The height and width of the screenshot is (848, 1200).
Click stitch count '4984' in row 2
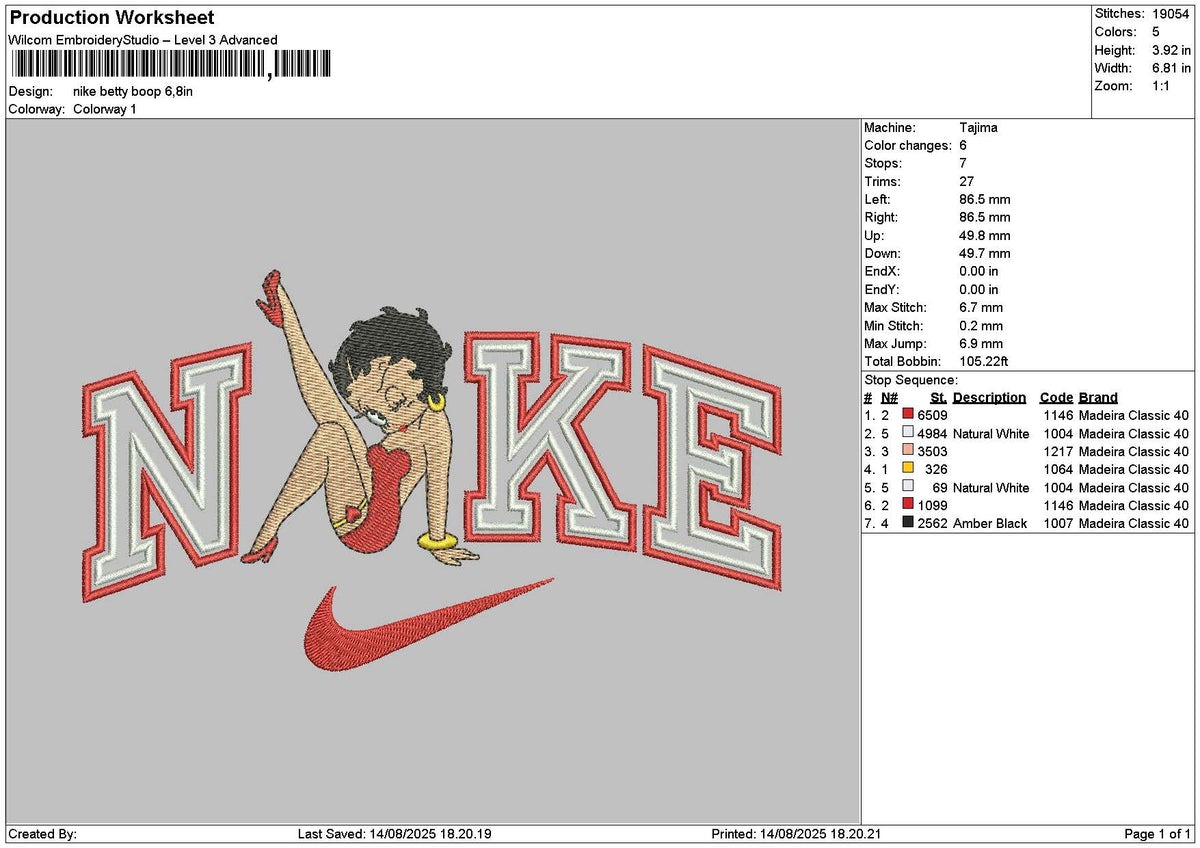932,433
